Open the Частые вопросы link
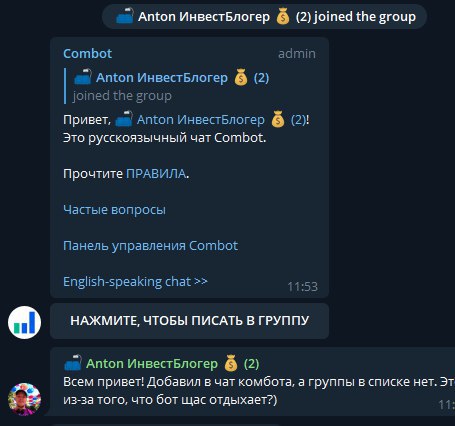 114,210
